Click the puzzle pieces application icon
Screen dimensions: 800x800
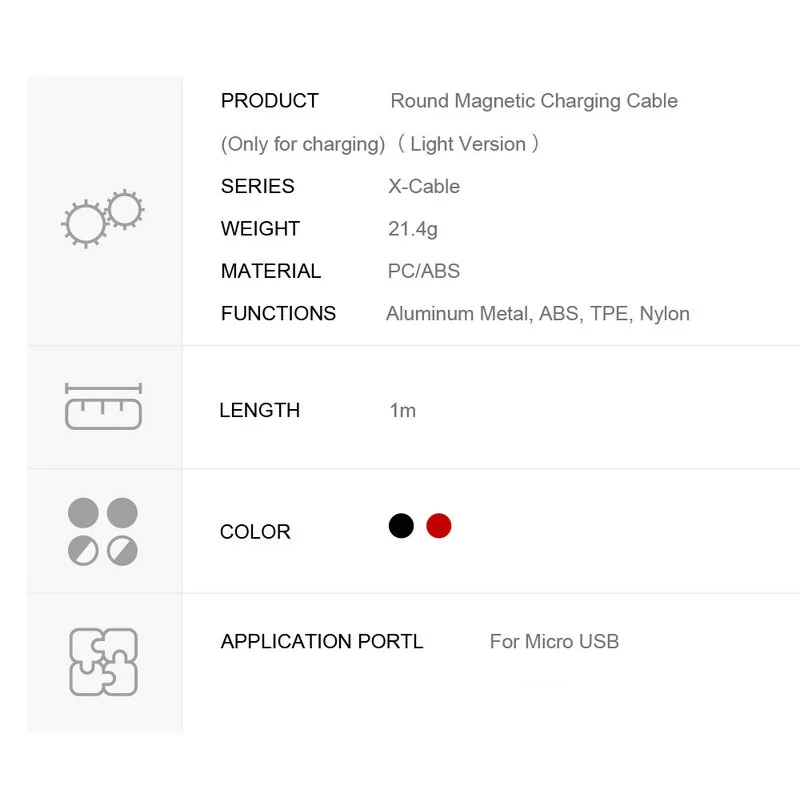[103, 662]
